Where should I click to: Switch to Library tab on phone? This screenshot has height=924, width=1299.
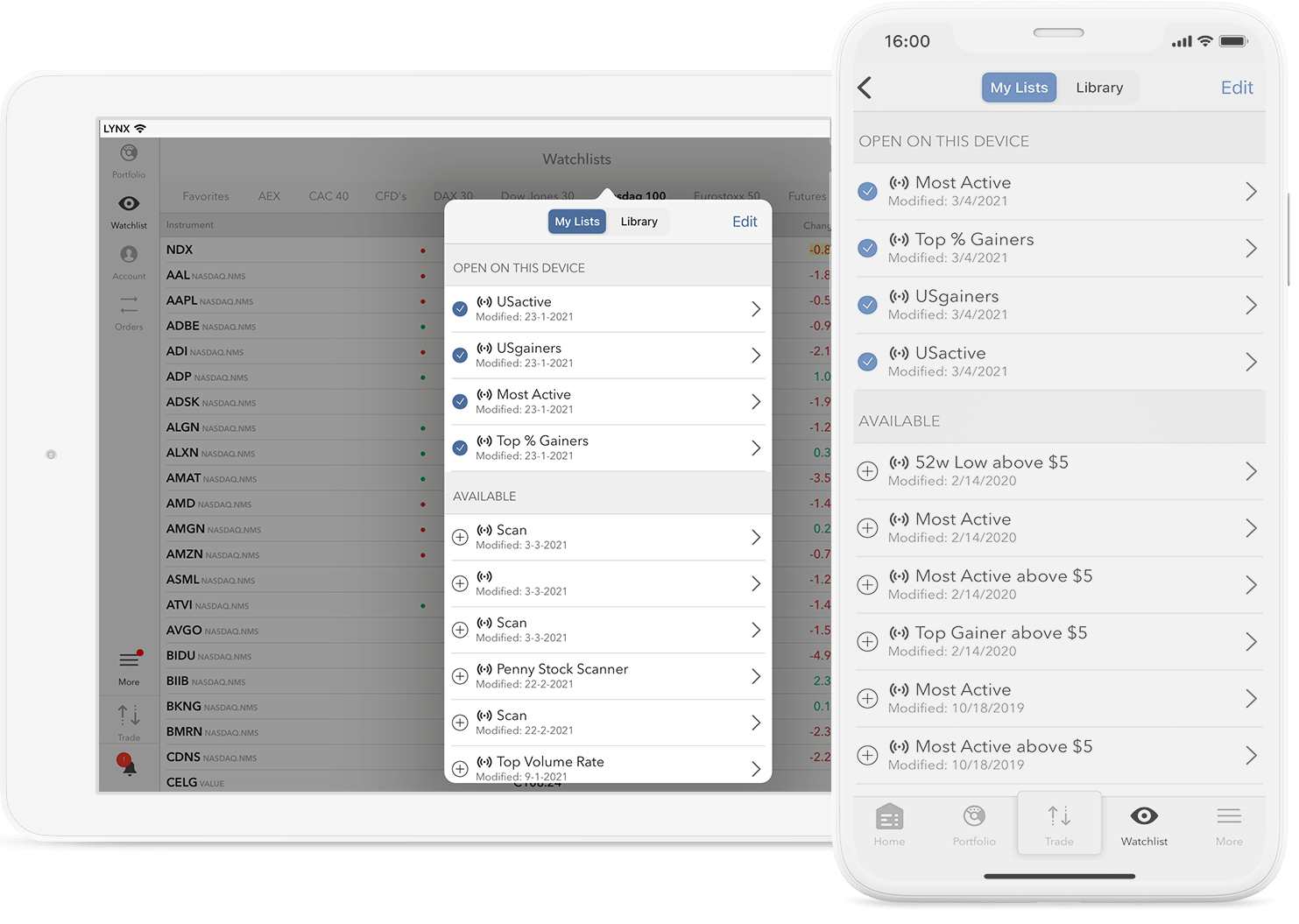1099,88
